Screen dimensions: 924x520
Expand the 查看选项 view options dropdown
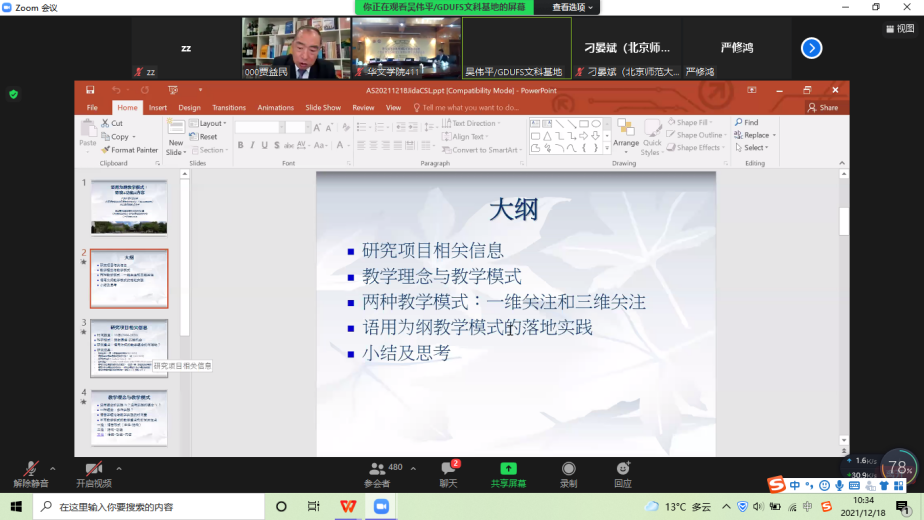coord(573,7)
